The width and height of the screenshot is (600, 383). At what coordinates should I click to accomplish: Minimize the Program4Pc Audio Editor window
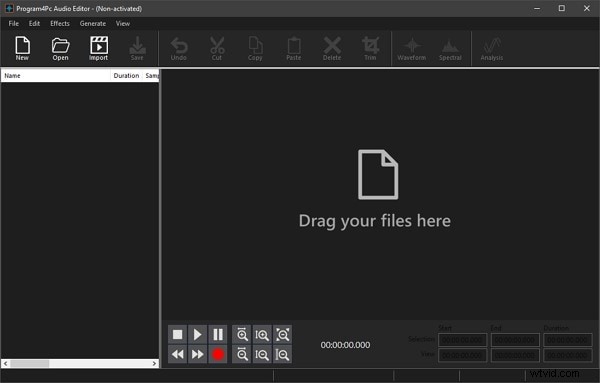(x=537, y=8)
